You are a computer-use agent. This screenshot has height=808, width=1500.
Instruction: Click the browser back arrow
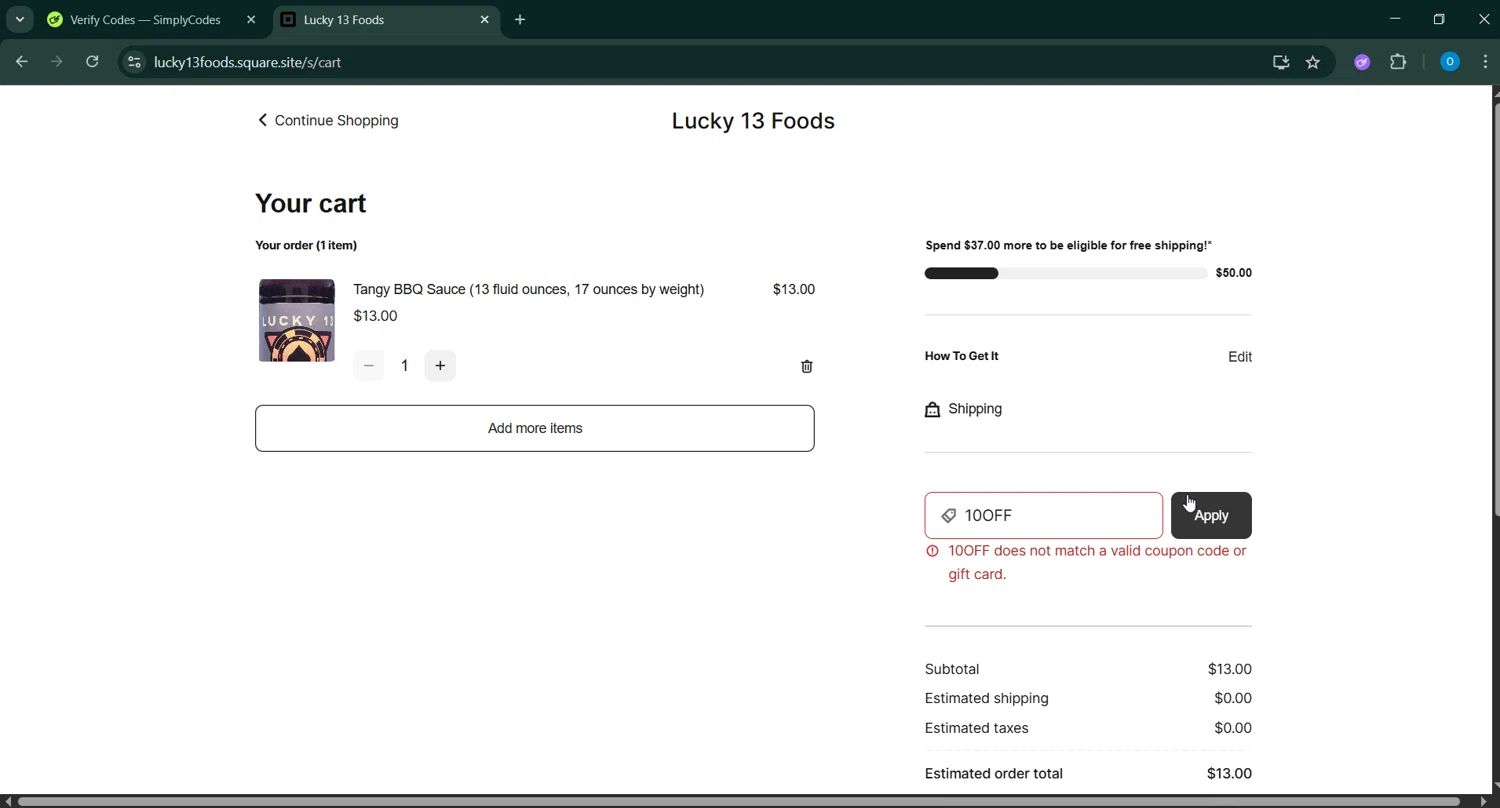pos(21,62)
